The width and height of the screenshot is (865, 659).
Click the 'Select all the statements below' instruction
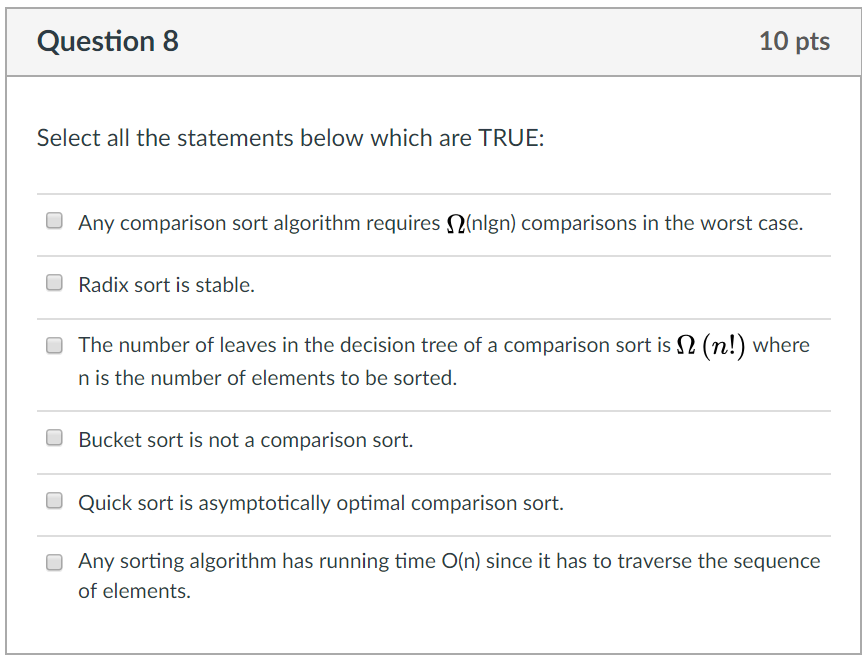click(x=290, y=138)
